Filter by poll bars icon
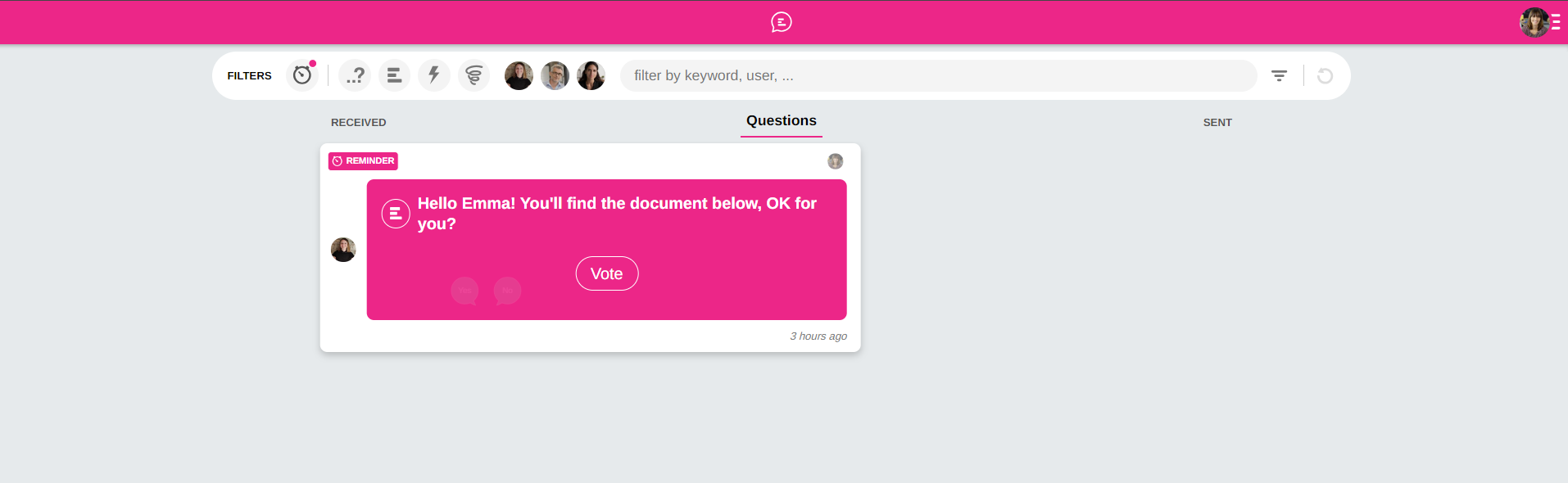1568x483 pixels. tap(394, 75)
